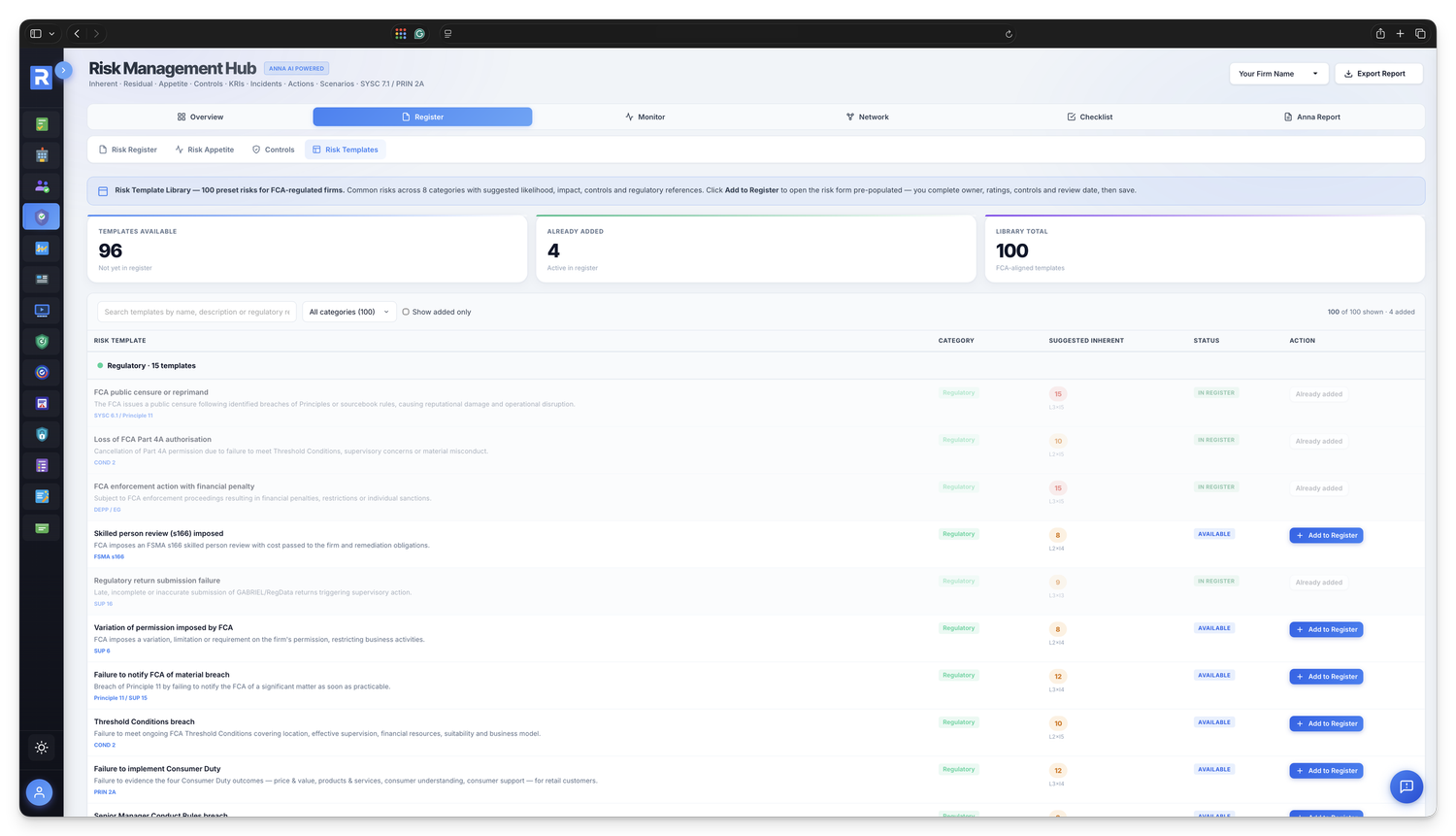Click the browser back arrow

77,34
